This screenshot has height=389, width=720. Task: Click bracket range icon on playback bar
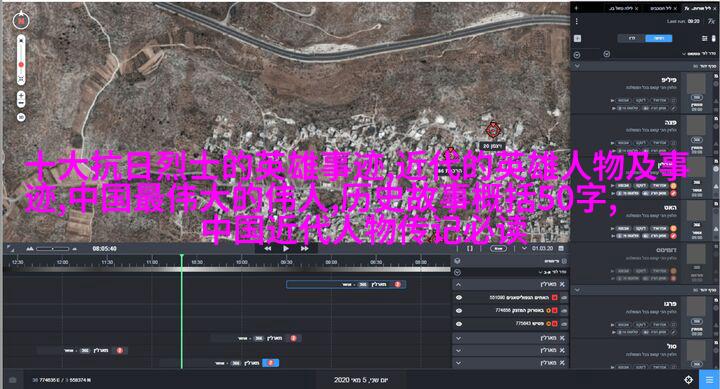point(470,248)
